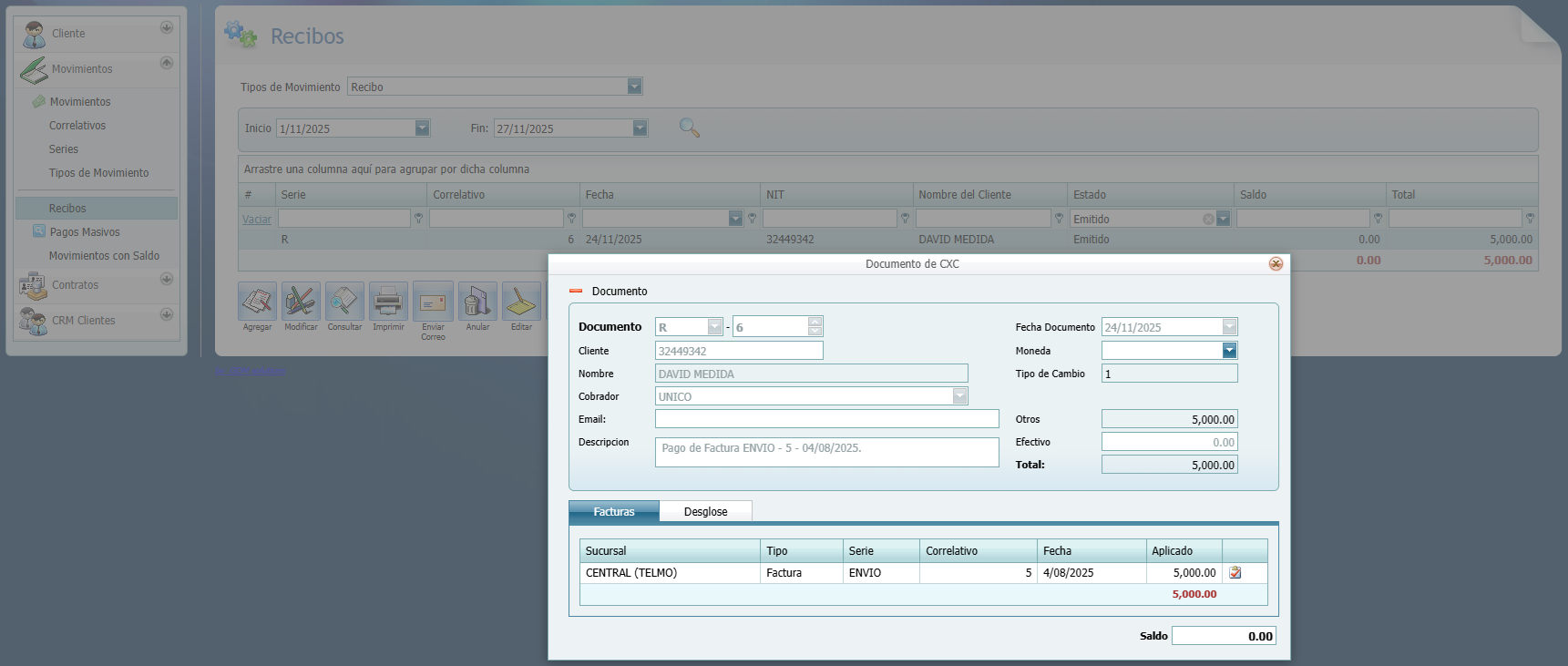This screenshot has height=666, width=1568.
Task: Open Tipos de Movimiento in the sidebar
Action: [98, 173]
